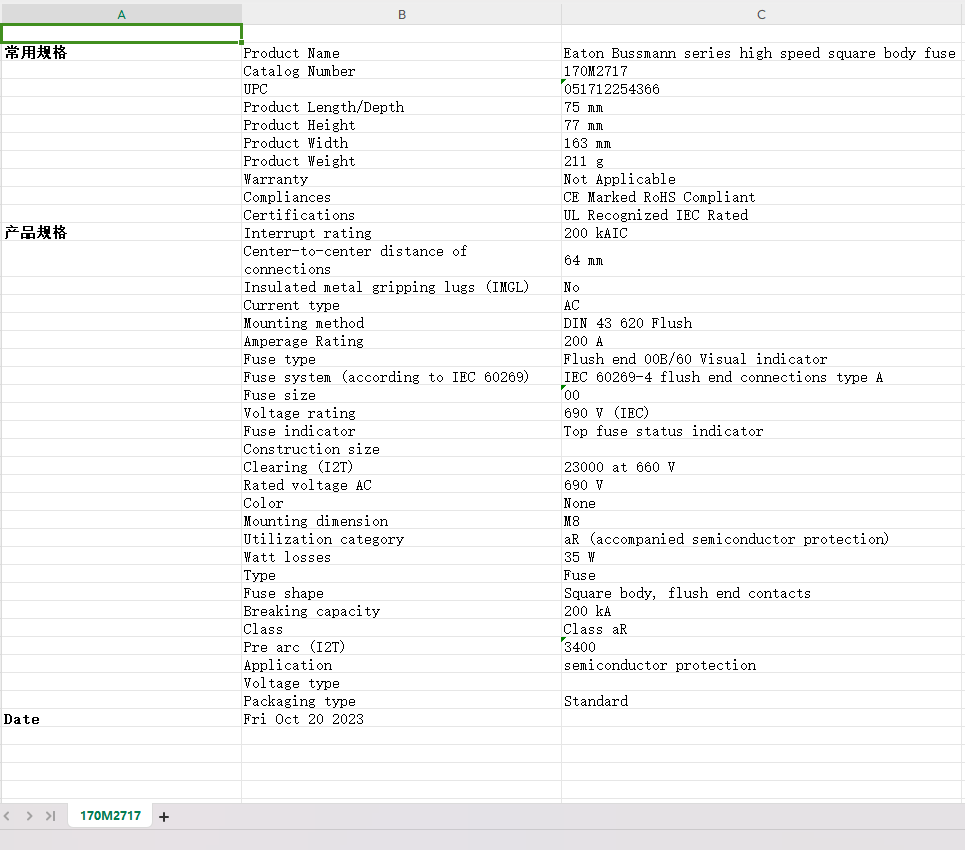Click 'Center-to-center distance of connections' cell

click(401, 260)
